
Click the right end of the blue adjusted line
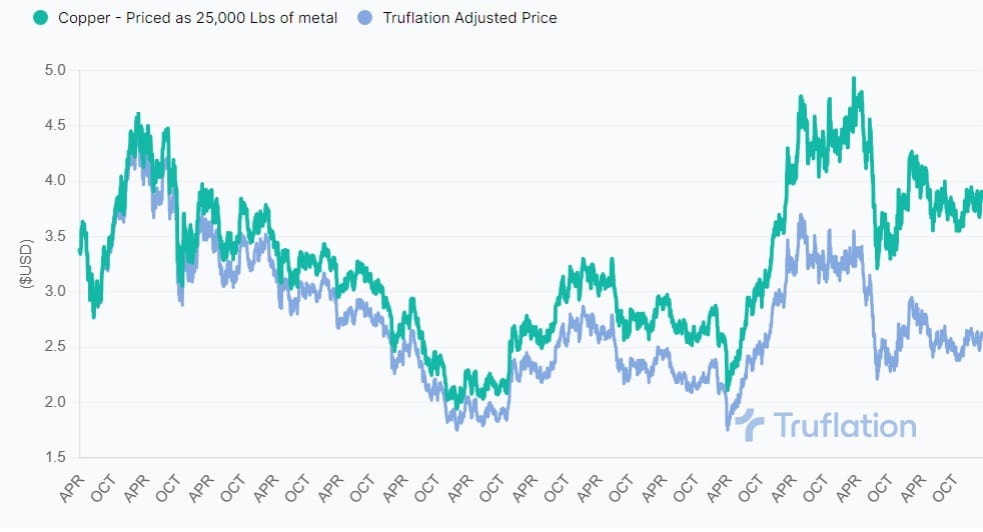(980, 336)
